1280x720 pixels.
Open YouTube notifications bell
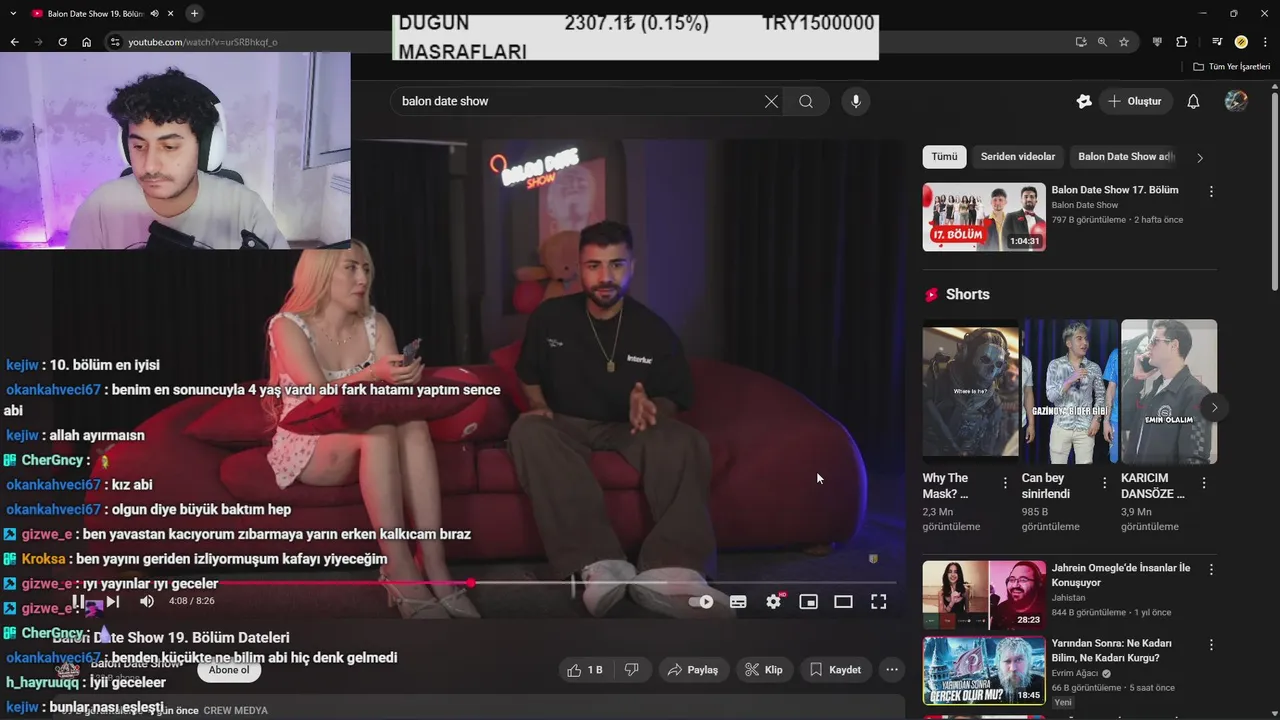pos(1193,101)
